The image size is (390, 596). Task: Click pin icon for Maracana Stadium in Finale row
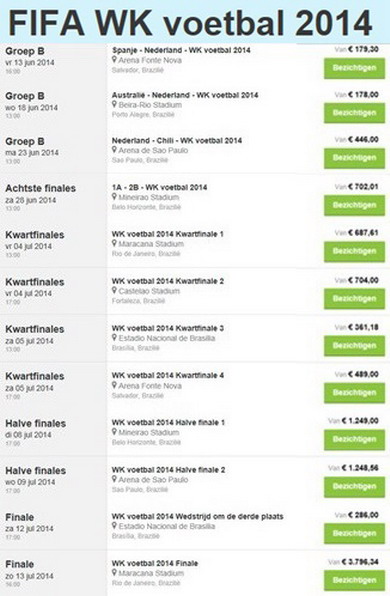114,573
